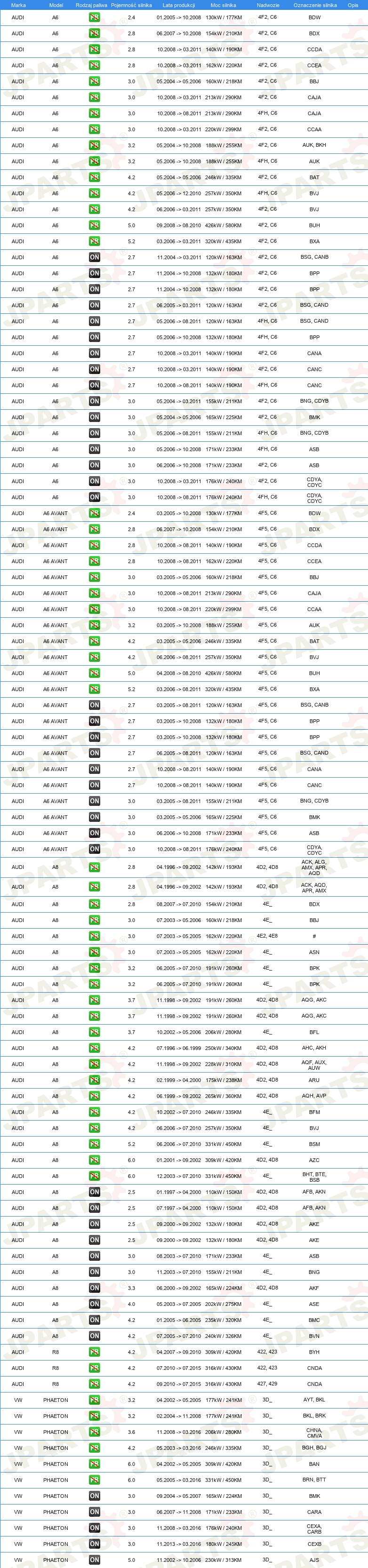Click petrol icon in Phaeton BGH, BGJ row
The image size is (368, 1568).
tap(95, 1448)
